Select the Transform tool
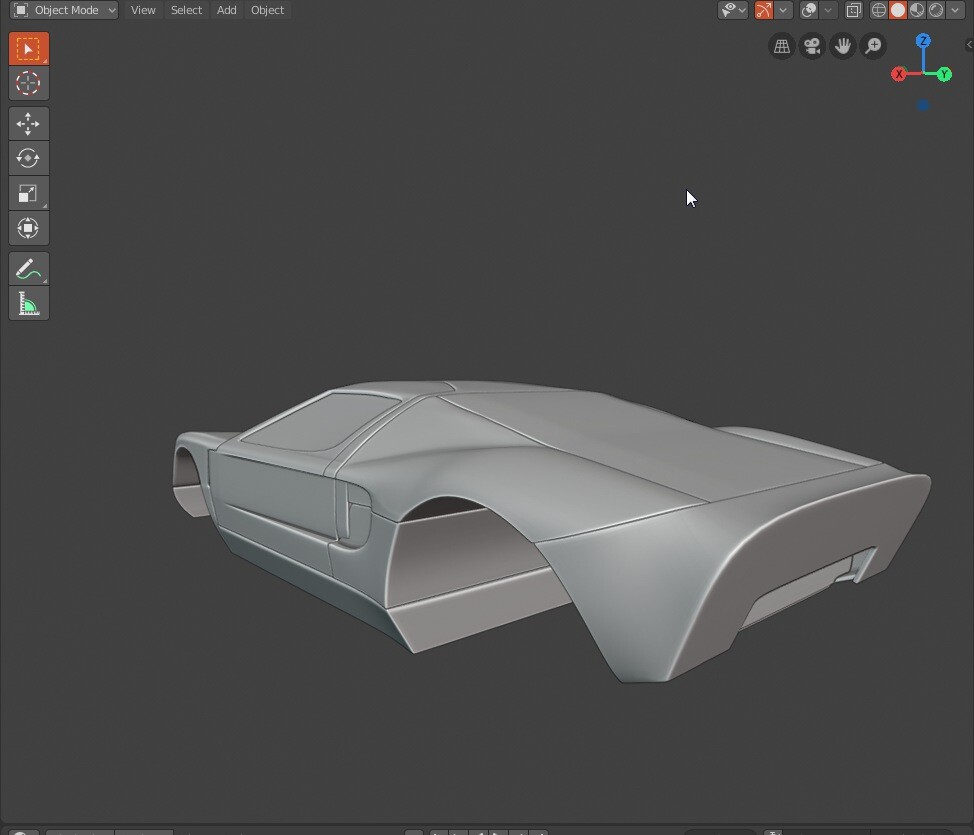The width and height of the screenshot is (974, 835). tap(28, 228)
